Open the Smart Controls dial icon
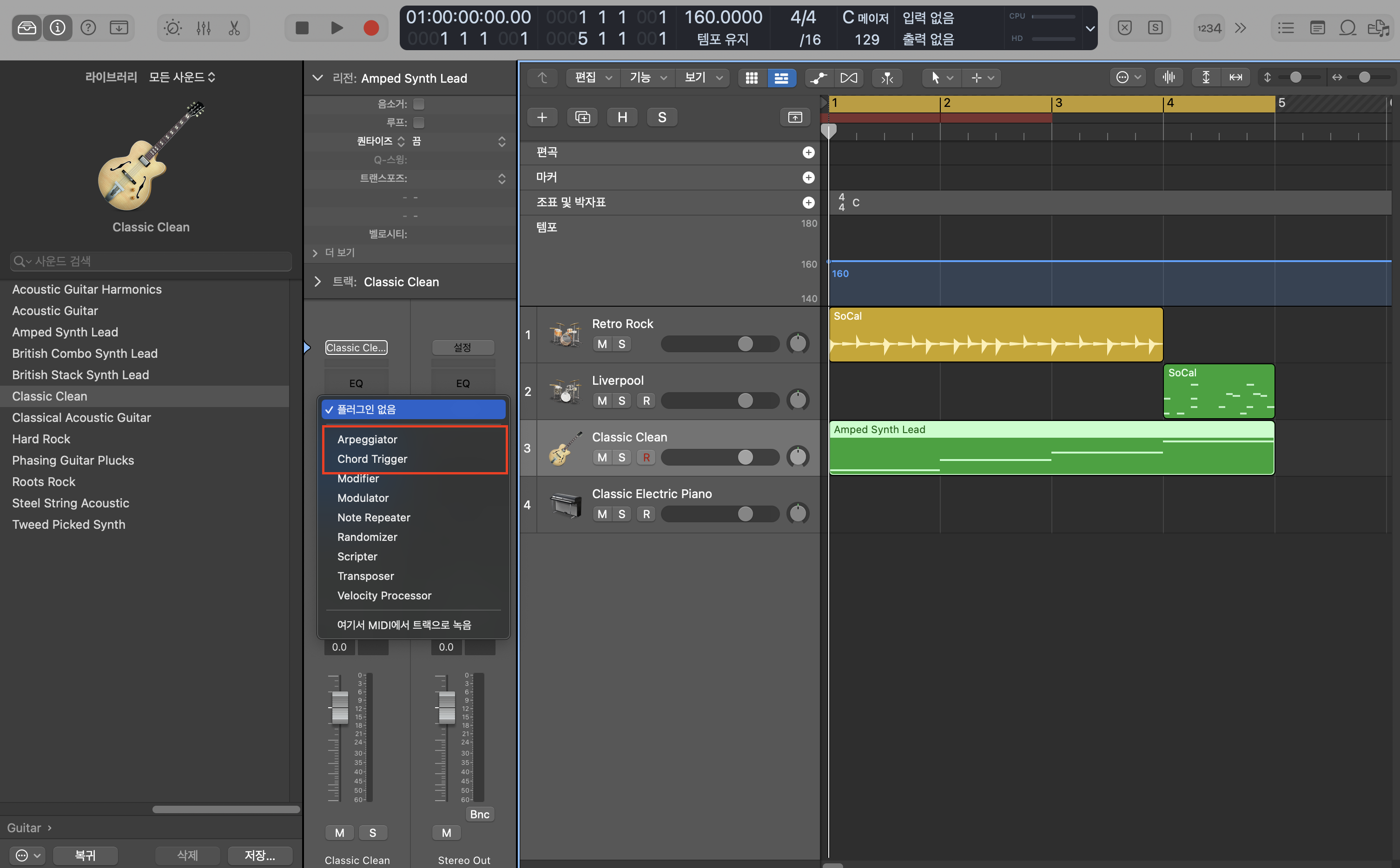The height and width of the screenshot is (868, 1400). [x=172, y=27]
